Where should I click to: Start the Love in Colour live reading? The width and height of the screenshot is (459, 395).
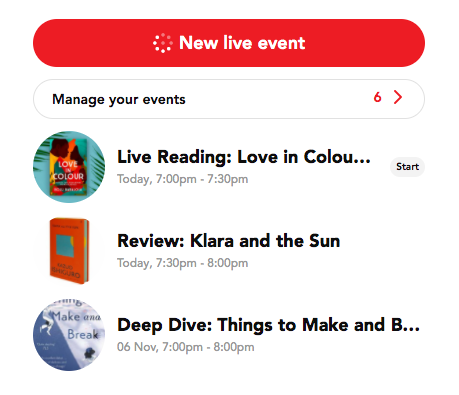(x=407, y=167)
